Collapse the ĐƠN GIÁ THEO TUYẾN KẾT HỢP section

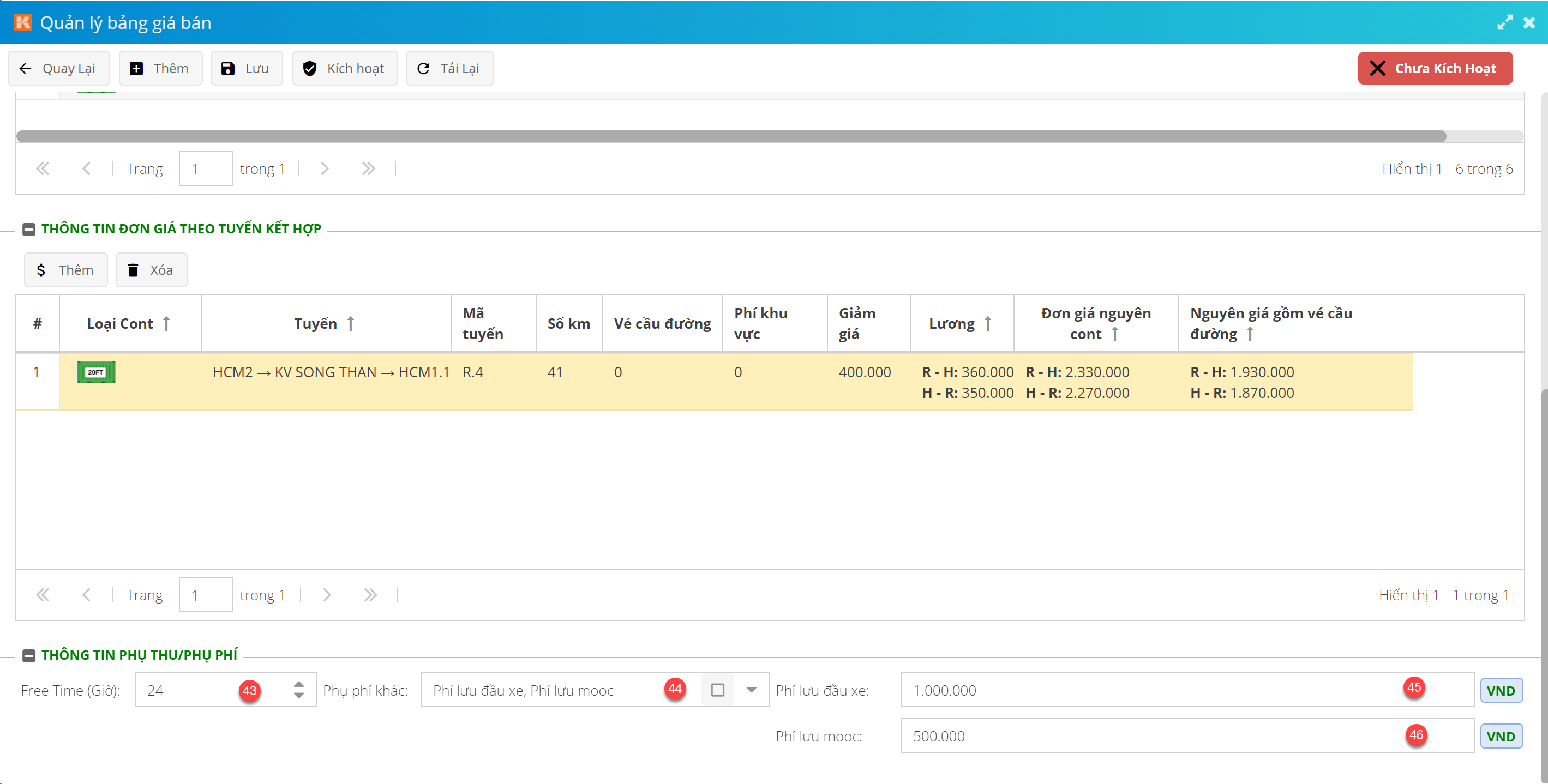tap(28, 229)
